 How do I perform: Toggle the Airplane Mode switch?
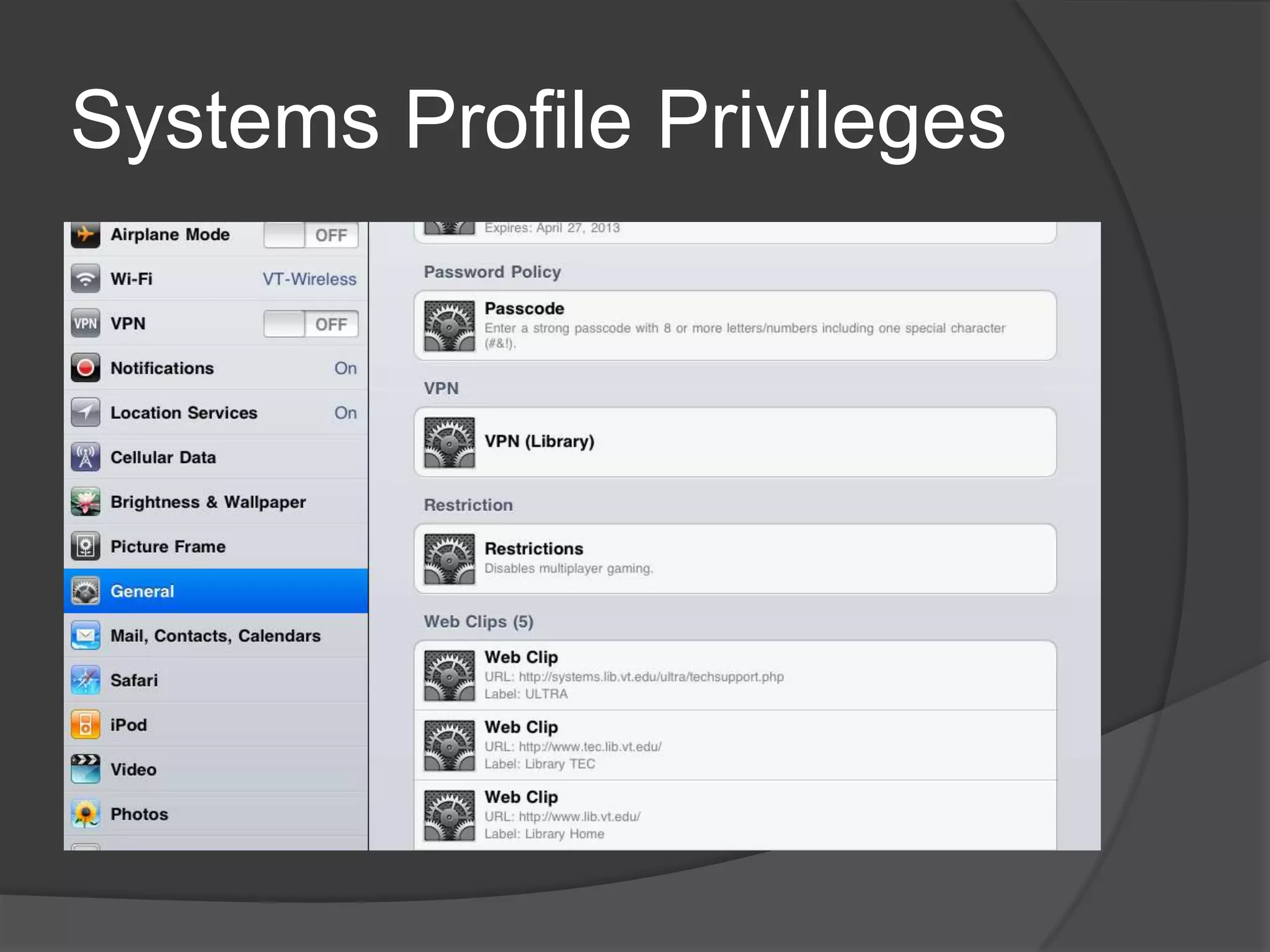pyautogui.click(x=311, y=236)
